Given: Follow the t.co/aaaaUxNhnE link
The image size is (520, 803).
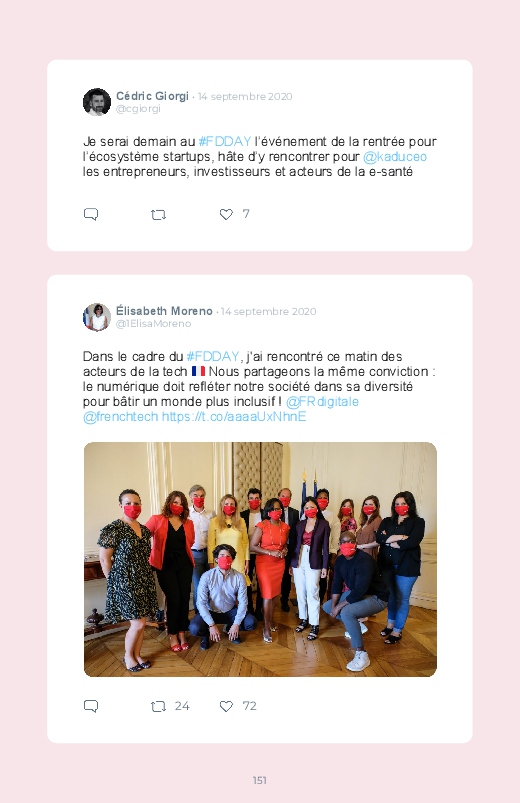Looking at the screenshot, I should (x=234, y=417).
